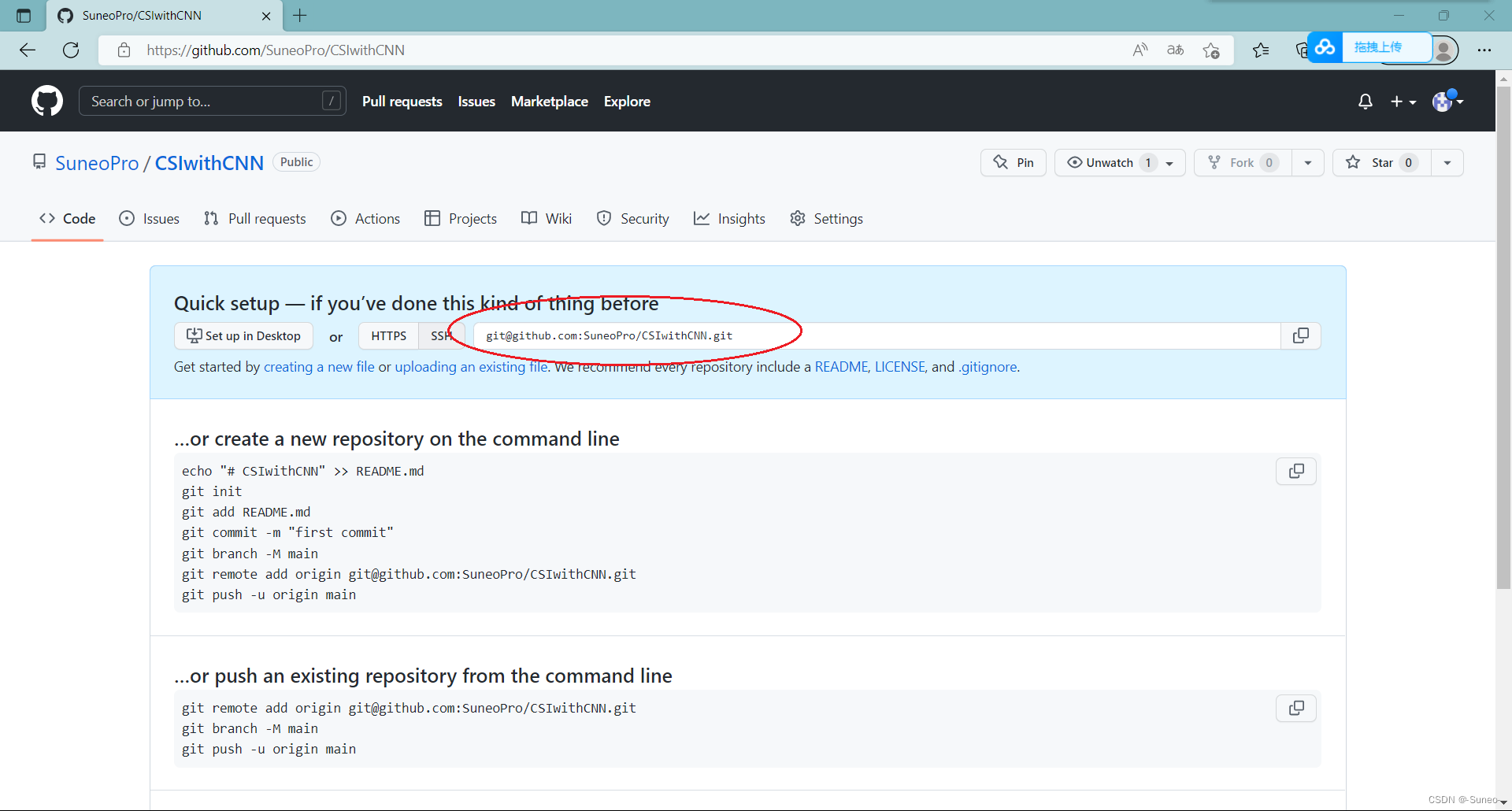
Task: Focus the Search or jump to field
Action: (213, 101)
